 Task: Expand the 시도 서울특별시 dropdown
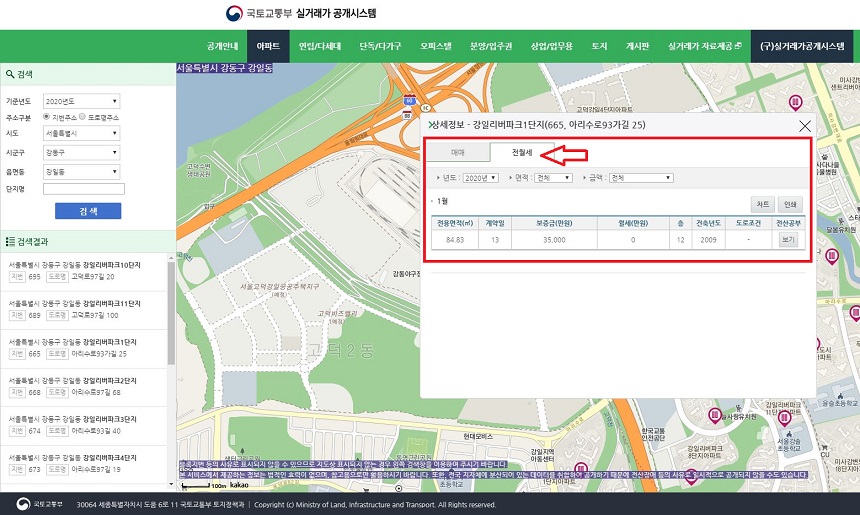pos(81,133)
